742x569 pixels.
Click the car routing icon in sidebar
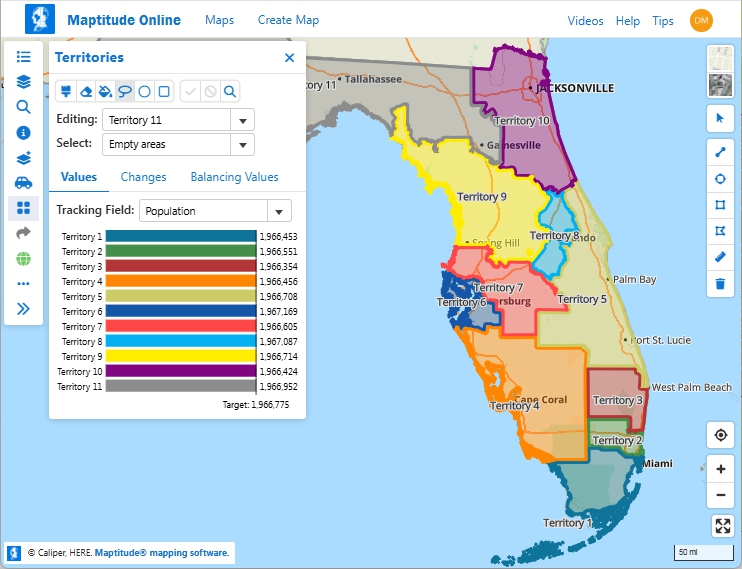click(x=24, y=183)
